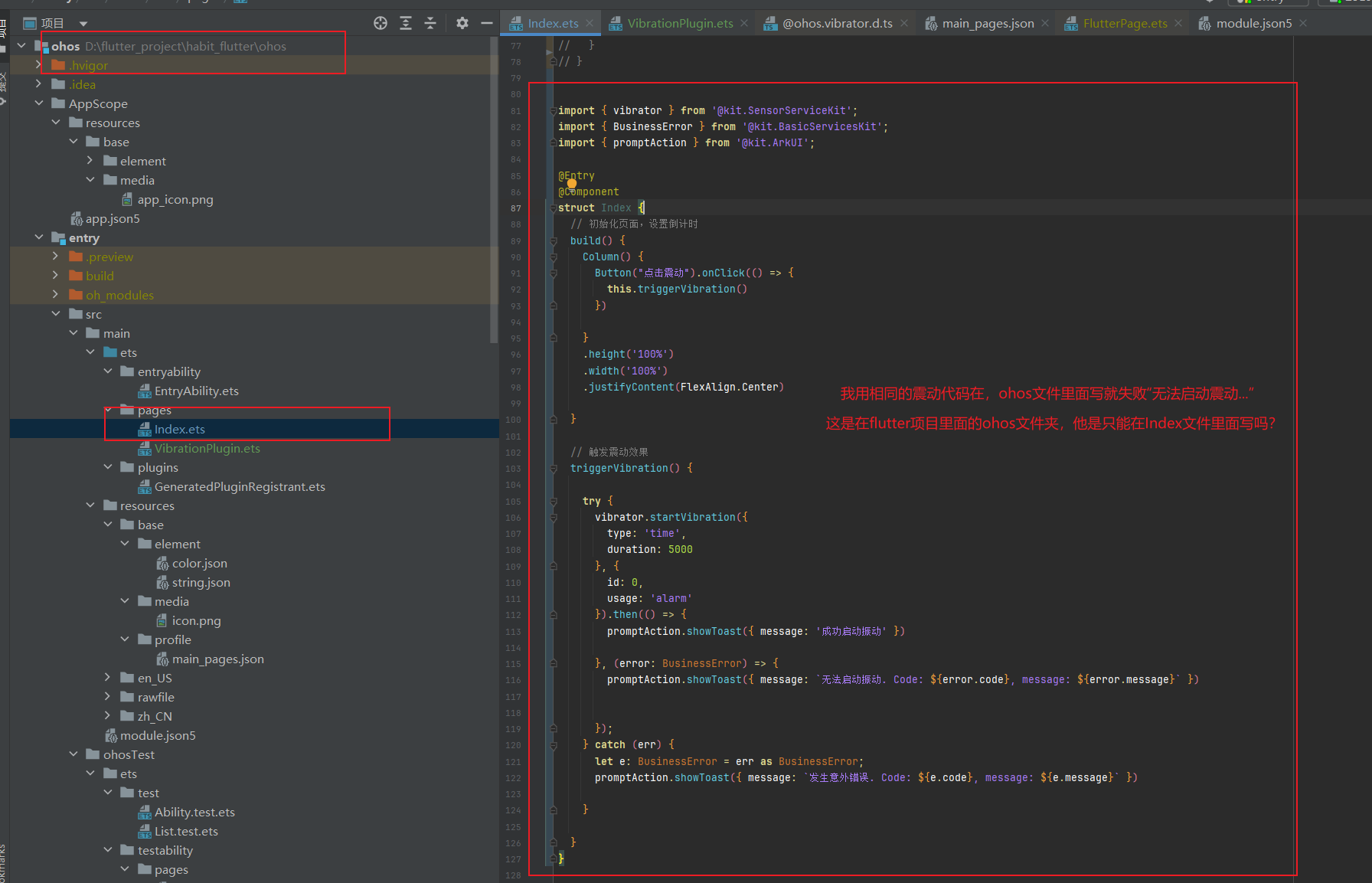The image size is (1372, 883).
Task: Expand the .hvigor folder
Action: 38,65
